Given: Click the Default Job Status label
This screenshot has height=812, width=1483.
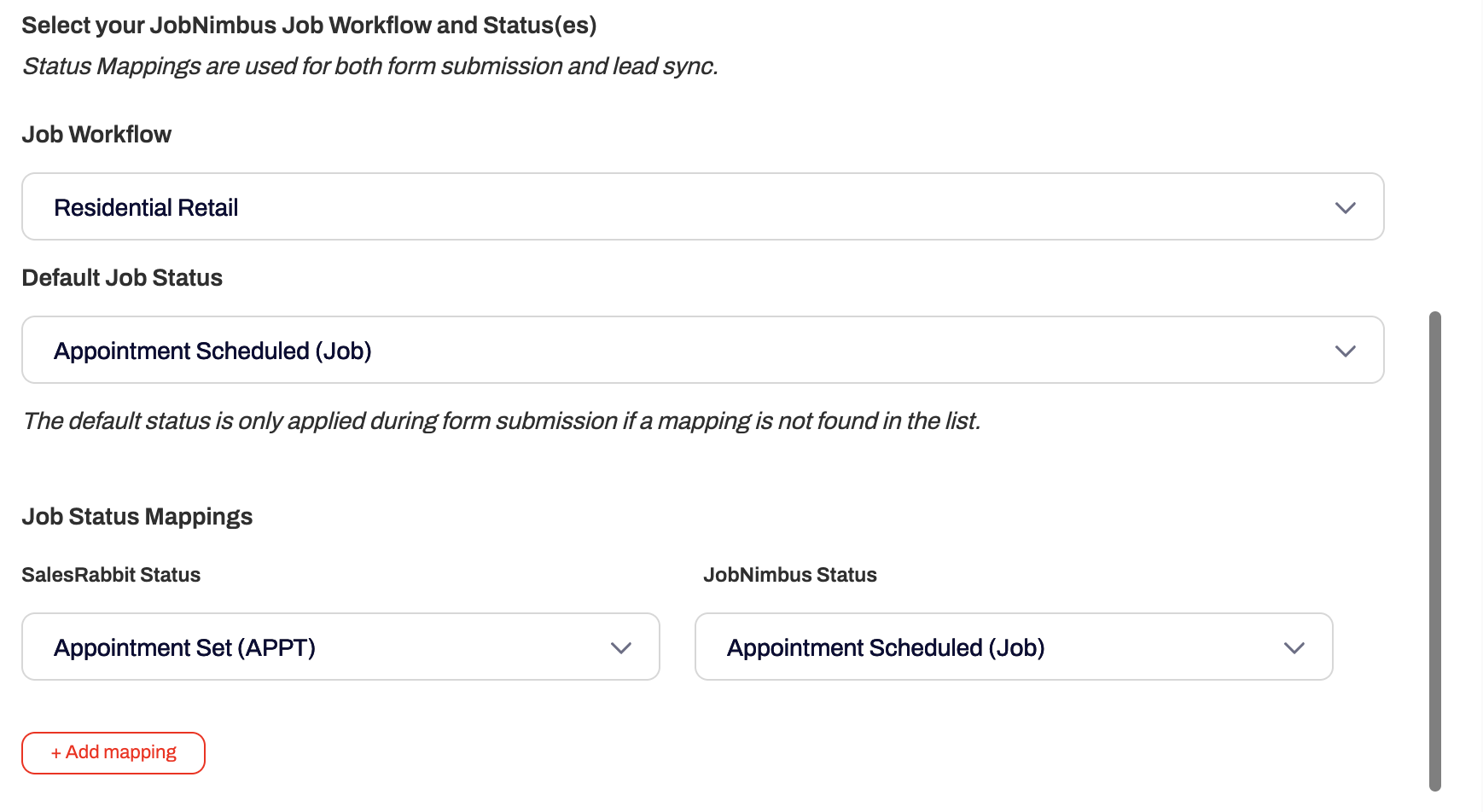Looking at the screenshot, I should (x=122, y=278).
